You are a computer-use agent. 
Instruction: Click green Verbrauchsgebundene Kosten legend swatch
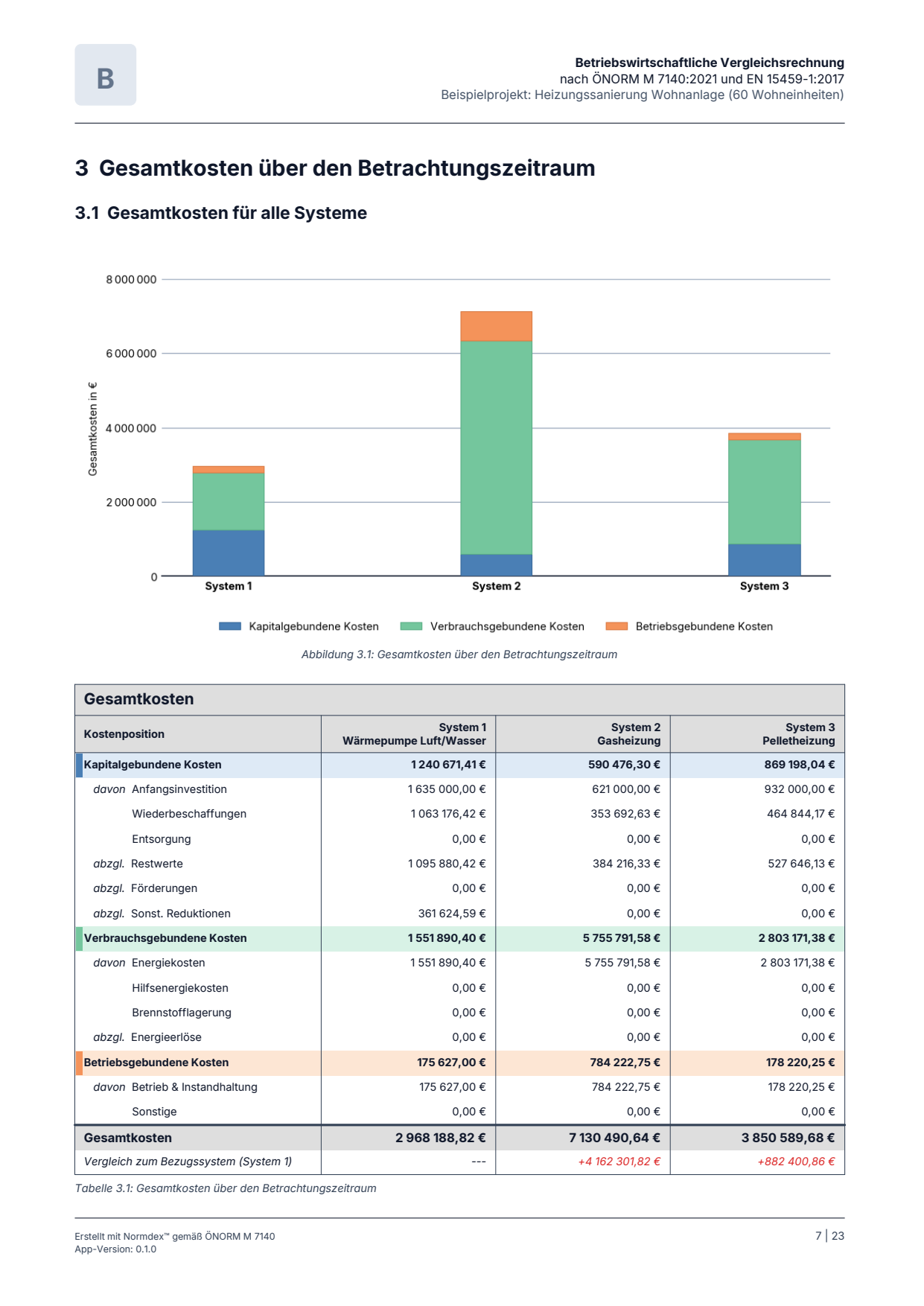411,626
